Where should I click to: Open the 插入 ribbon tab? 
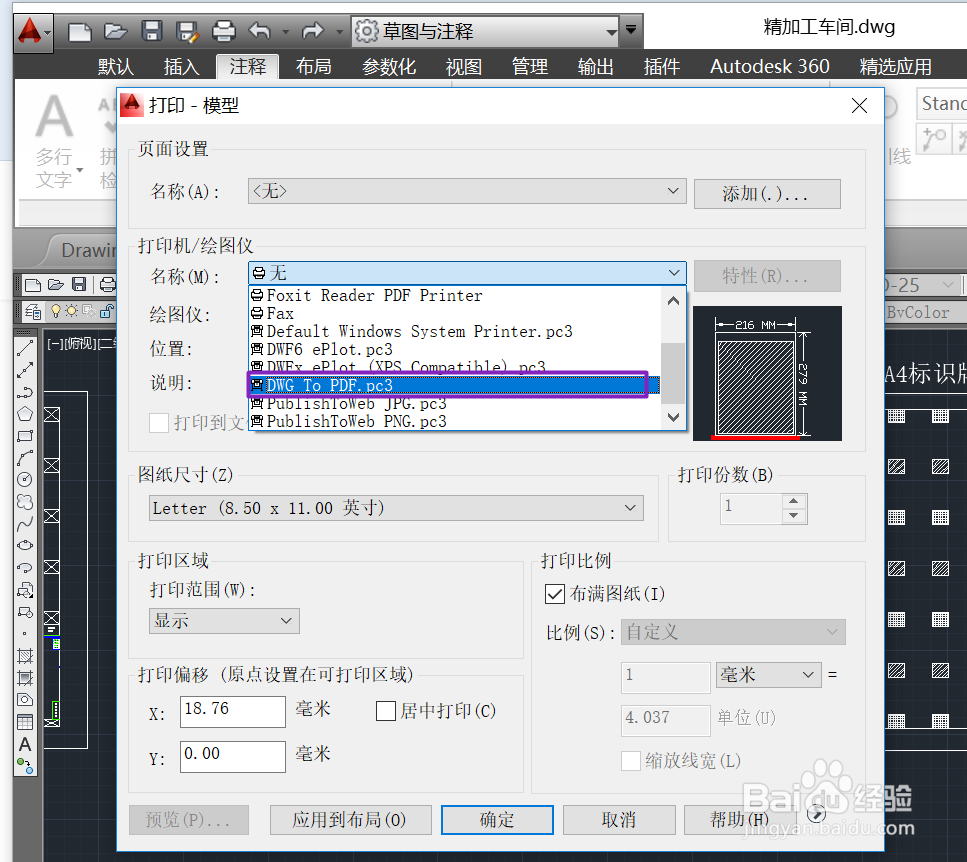pos(181,66)
